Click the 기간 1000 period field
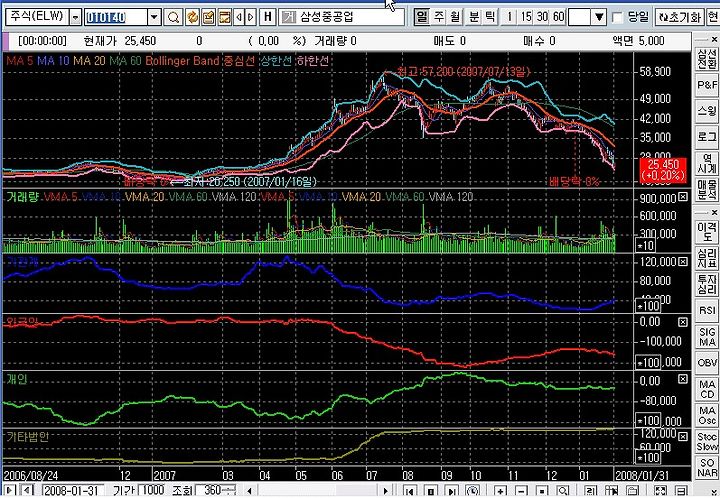Viewport: 720px width, 498px height. coord(152,490)
